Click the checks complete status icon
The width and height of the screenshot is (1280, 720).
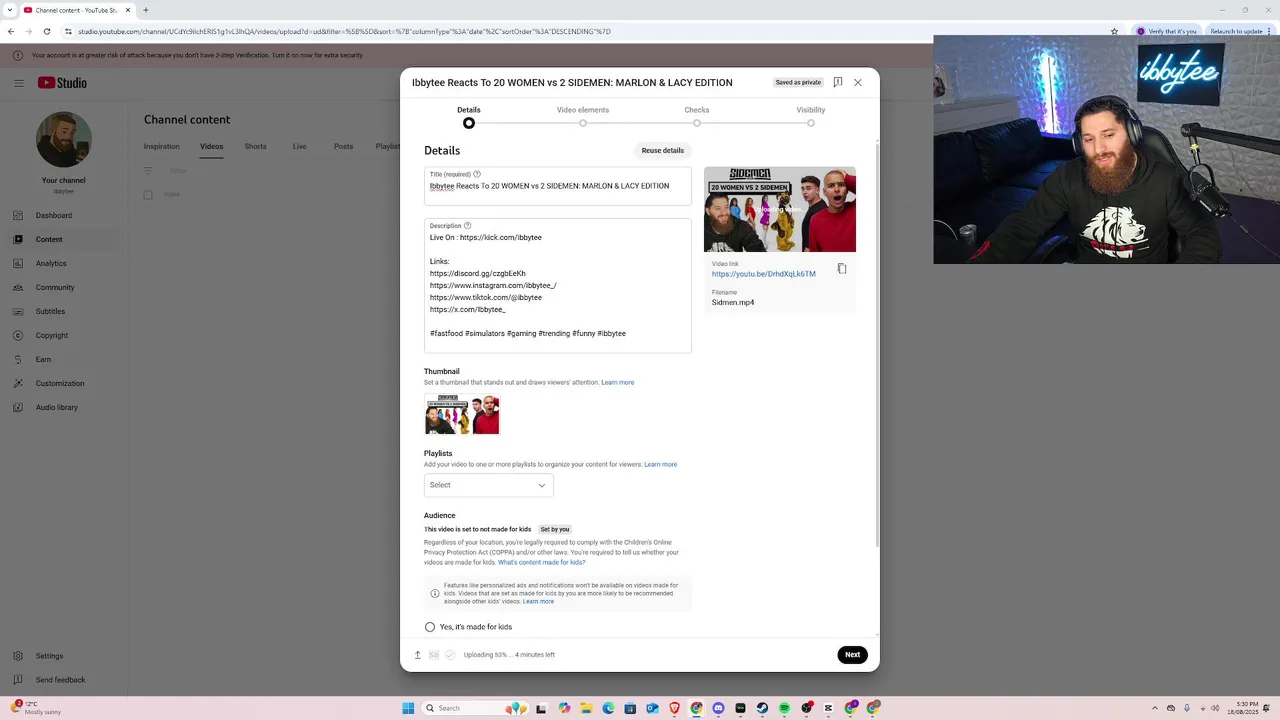coord(450,655)
